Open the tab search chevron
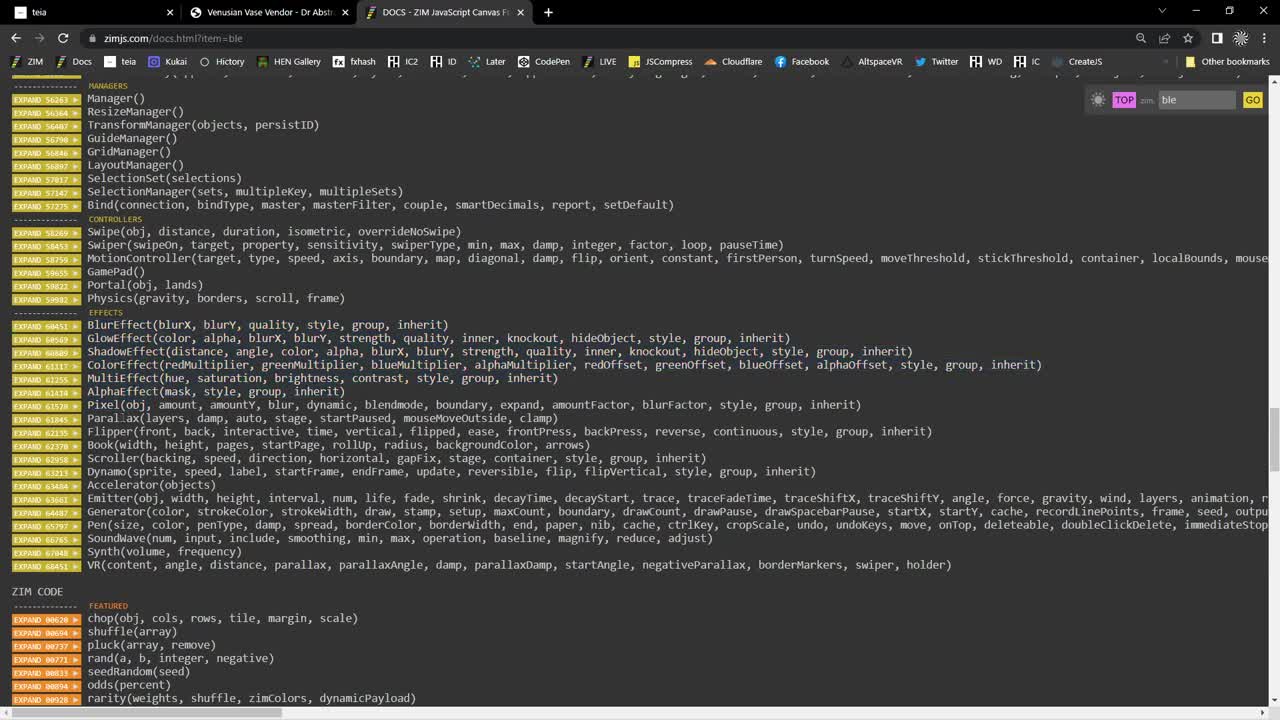Screen dimensions: 1280x720 (x=1162, y=11)
